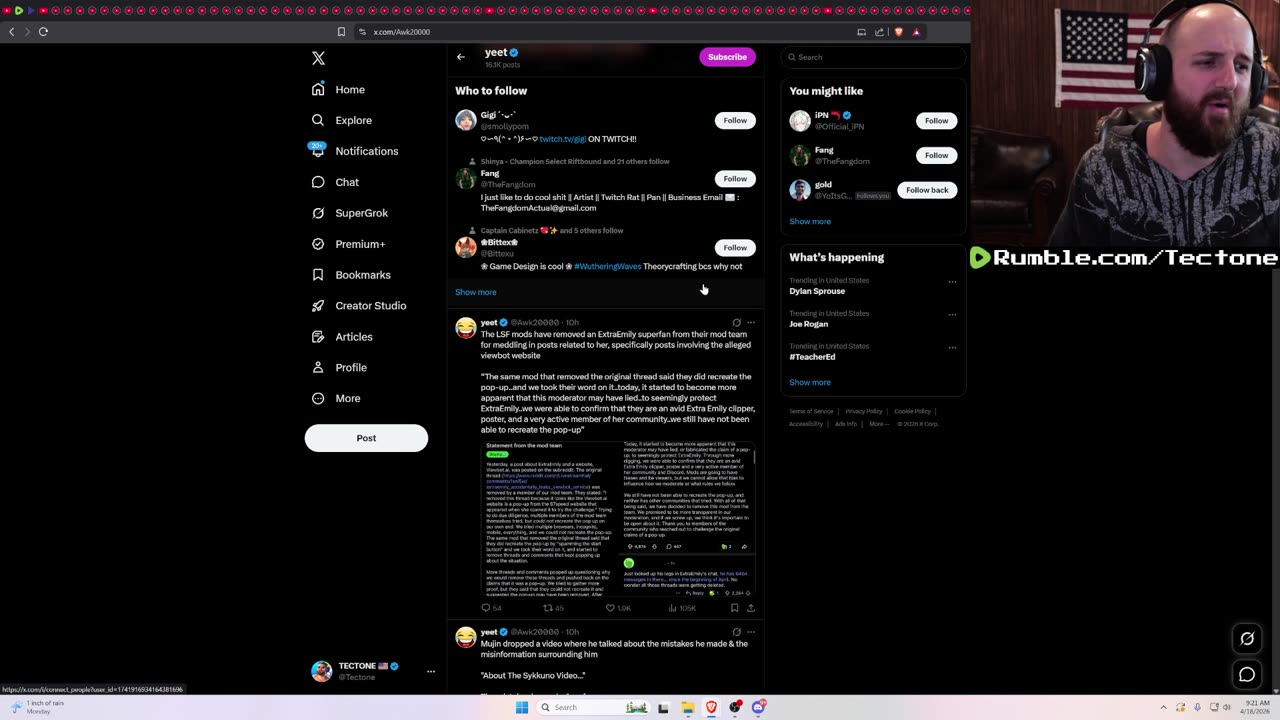The width and height of the screenshot is (1280, 720).
Task: Click the X search input field
Action: 875,57
